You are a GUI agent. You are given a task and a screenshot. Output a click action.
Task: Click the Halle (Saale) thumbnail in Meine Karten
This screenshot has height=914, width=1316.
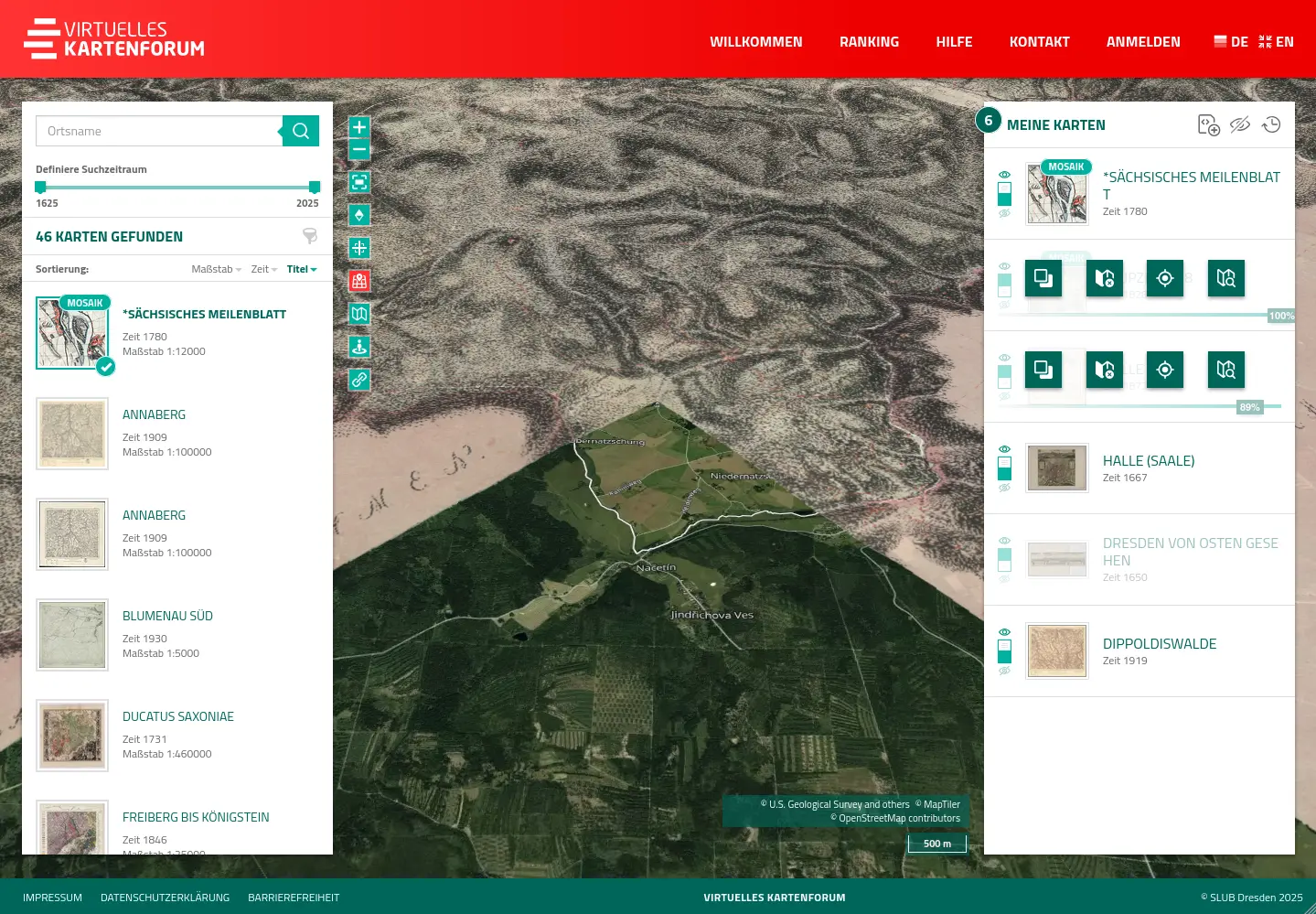(x=1057, y=468)
